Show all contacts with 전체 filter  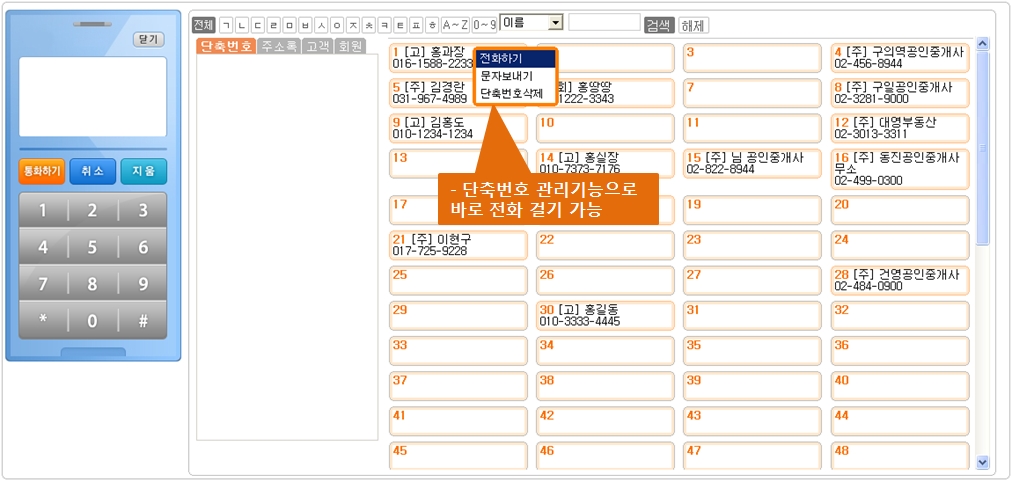click(x=203, y=24)
